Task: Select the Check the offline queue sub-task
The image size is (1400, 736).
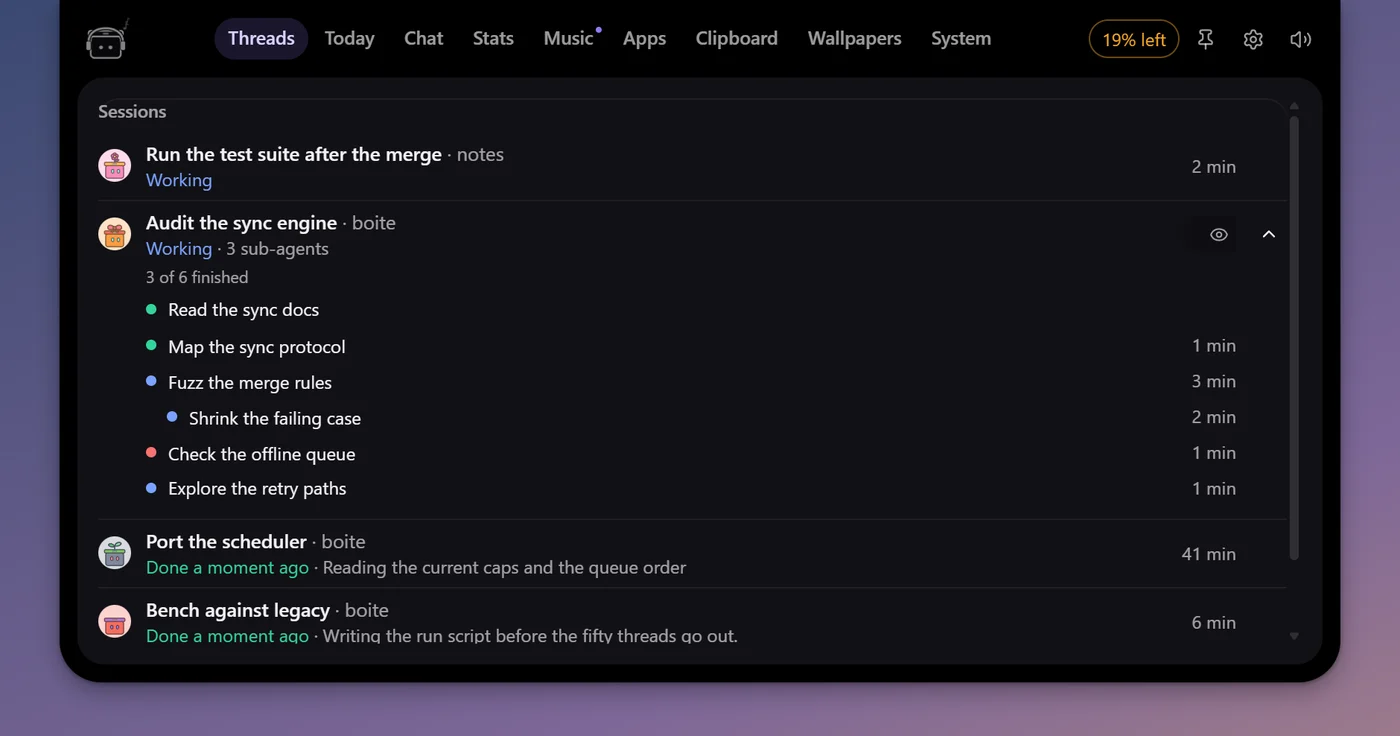Action: tap(691, 454)
